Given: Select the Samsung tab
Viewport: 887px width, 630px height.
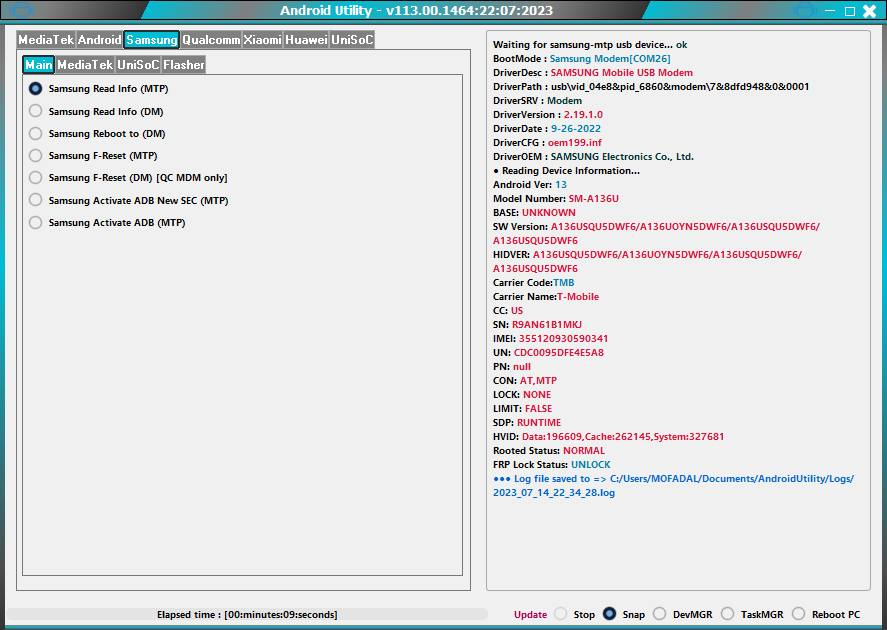Looking at the screenshot, I should [x=152, y=40].
